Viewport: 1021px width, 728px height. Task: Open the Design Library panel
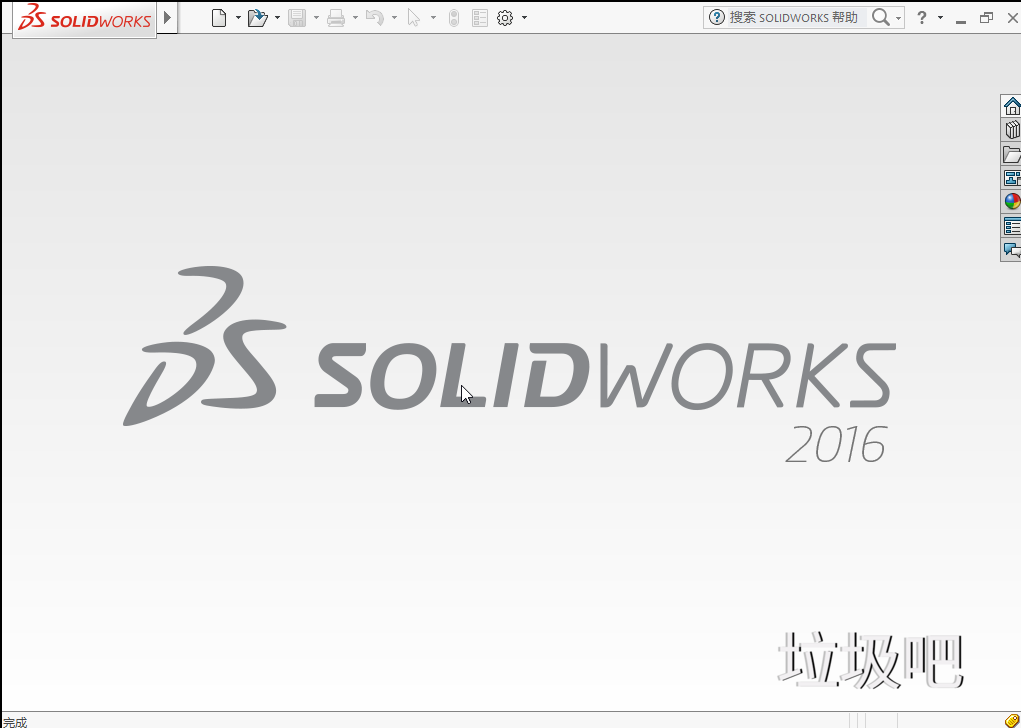[1011, 129]
